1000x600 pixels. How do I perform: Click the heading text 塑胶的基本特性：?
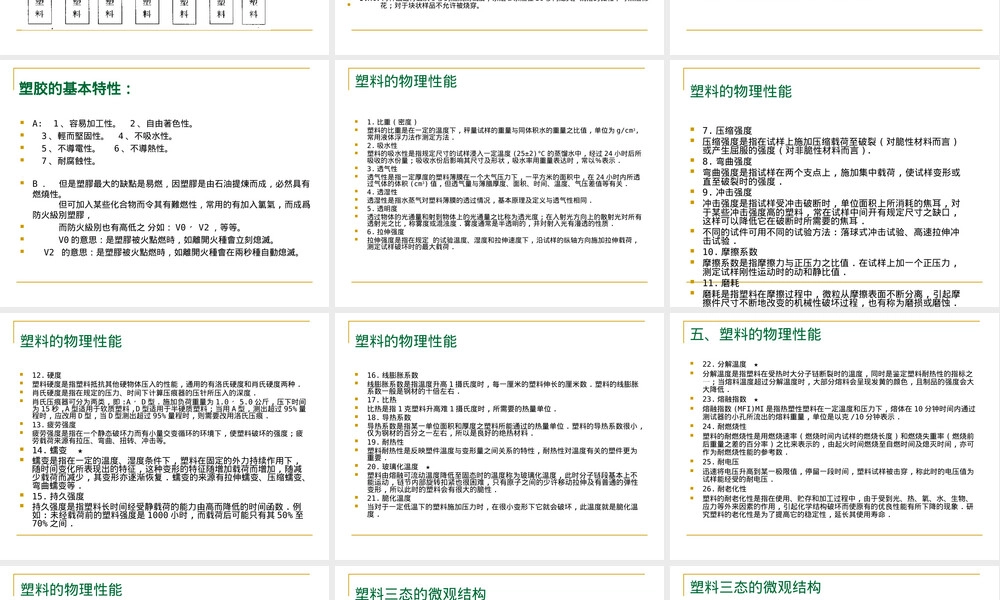point(75,89)
